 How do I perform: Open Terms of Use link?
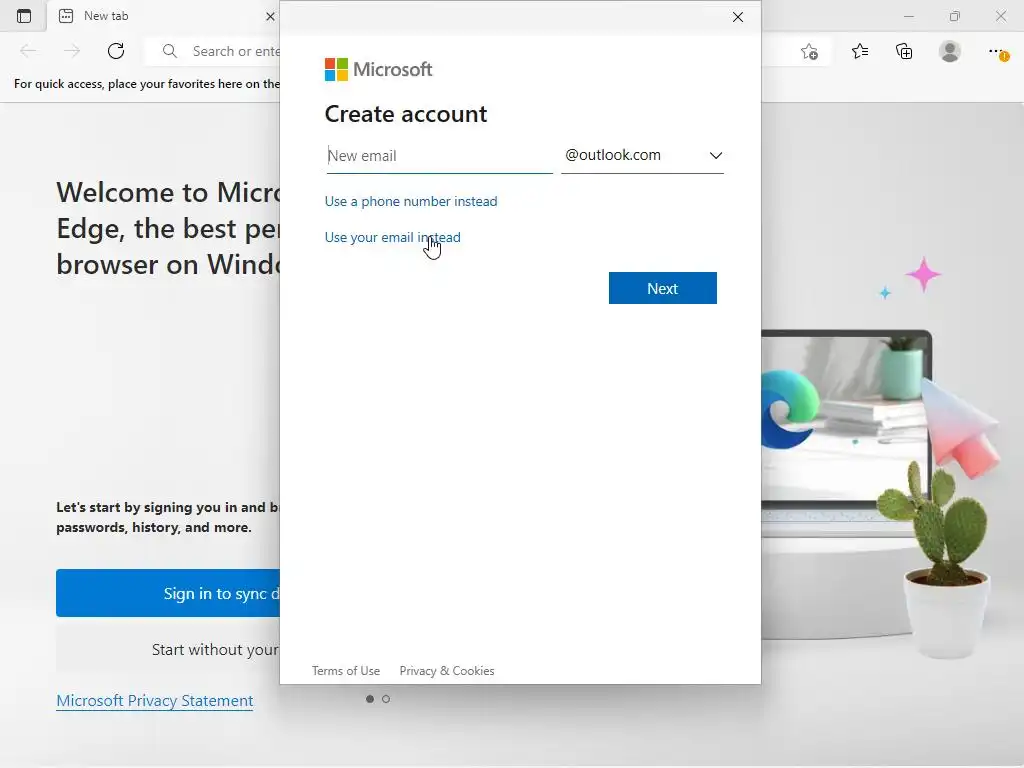(x=345, y=671)
